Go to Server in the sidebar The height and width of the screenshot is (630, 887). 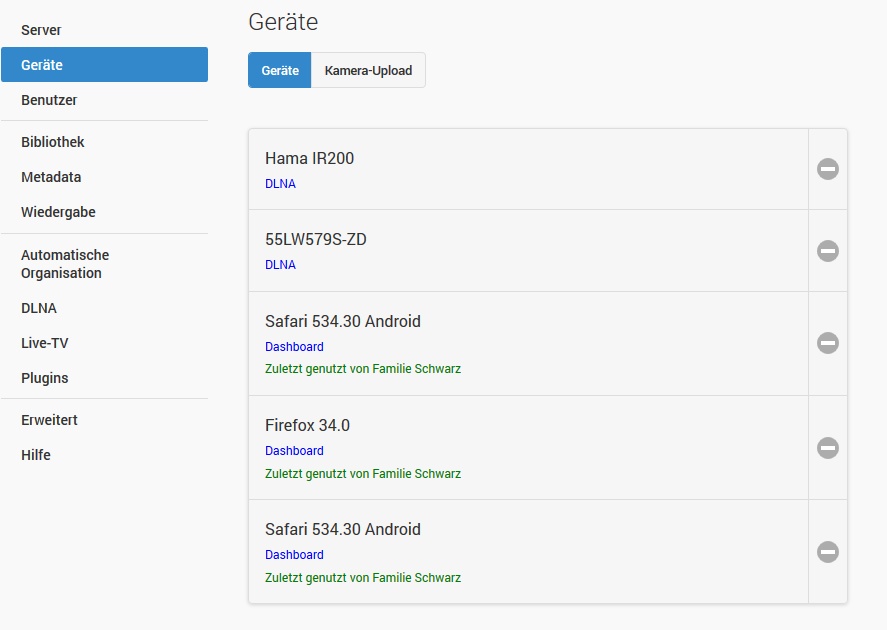click(41, 30)
